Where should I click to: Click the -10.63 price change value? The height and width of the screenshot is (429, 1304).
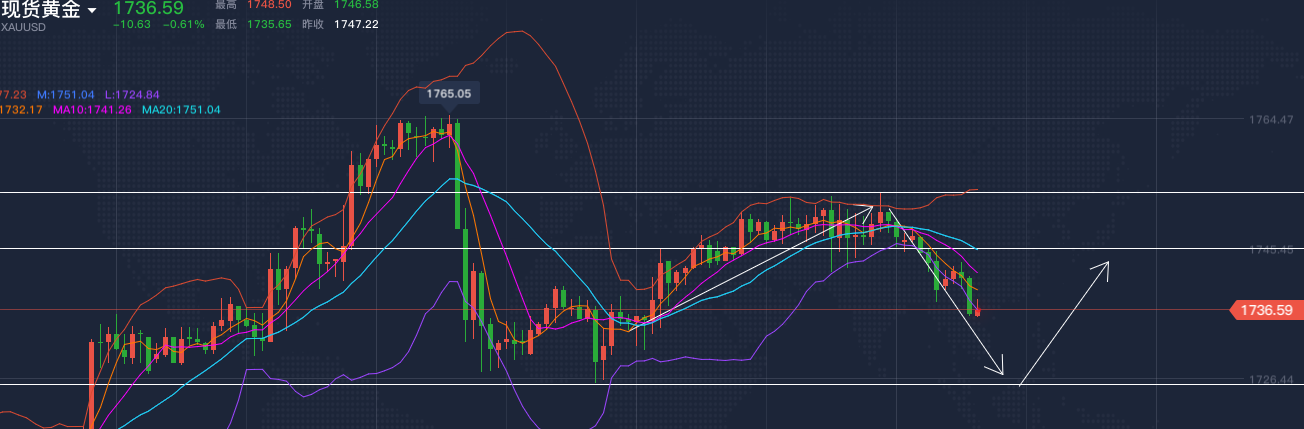(131, 24)
